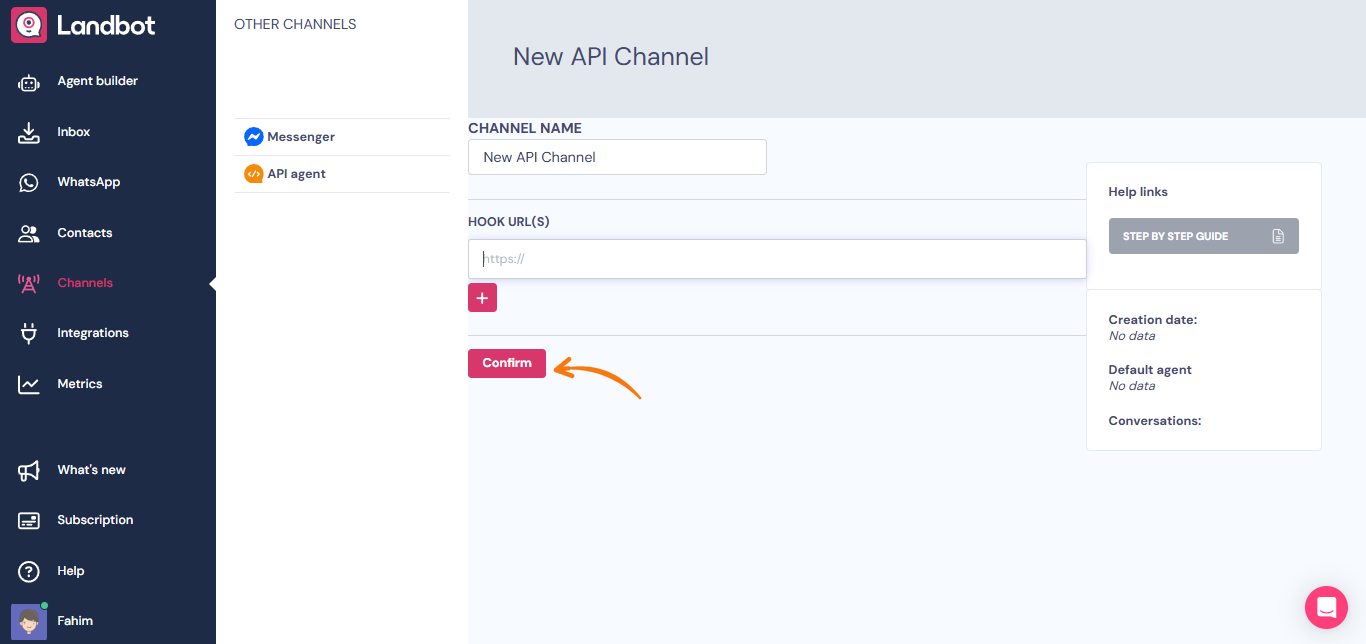1366x644 pixels.
Task: Select the Channels antenna icon
Action: click(x=29, y=283)
